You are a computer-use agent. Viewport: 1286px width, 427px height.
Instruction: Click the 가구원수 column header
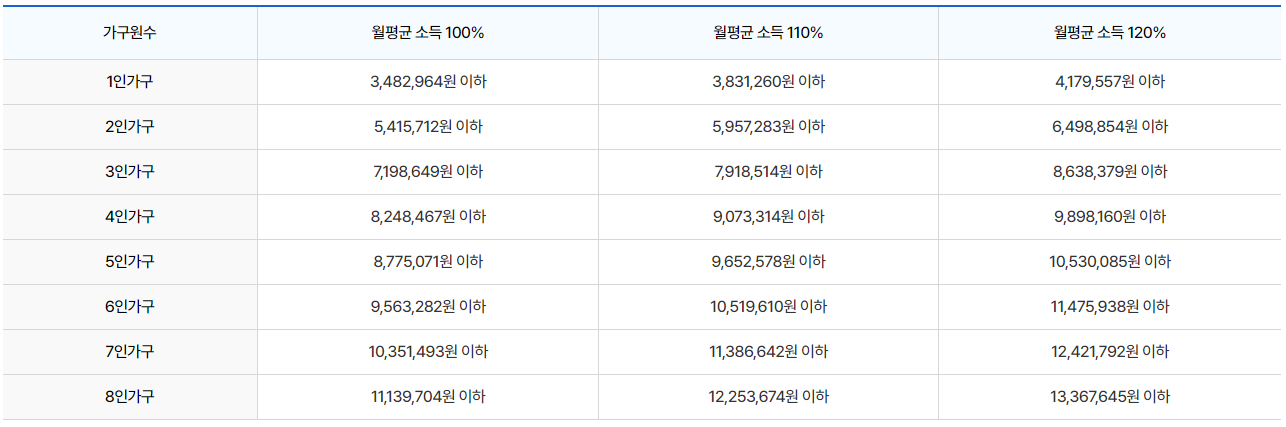pyautogui.click(x=129, y=32)
